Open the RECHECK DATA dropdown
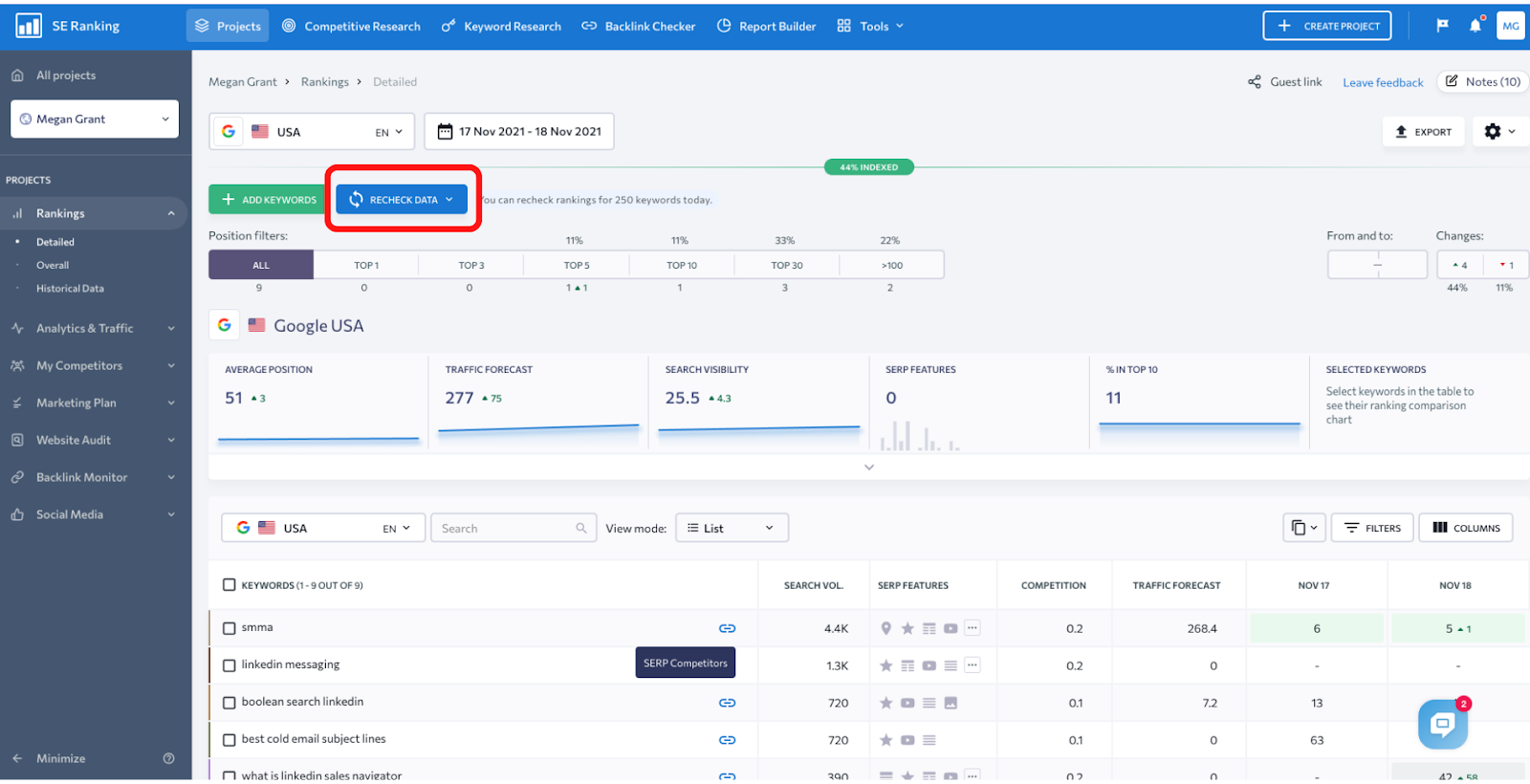This screenshot has width=1530, height=784. pos(402,200)
